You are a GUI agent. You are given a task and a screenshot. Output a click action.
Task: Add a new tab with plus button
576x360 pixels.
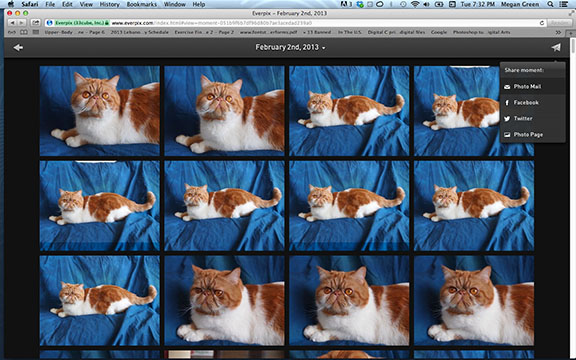pyautogui.click(x=570, y=33)
